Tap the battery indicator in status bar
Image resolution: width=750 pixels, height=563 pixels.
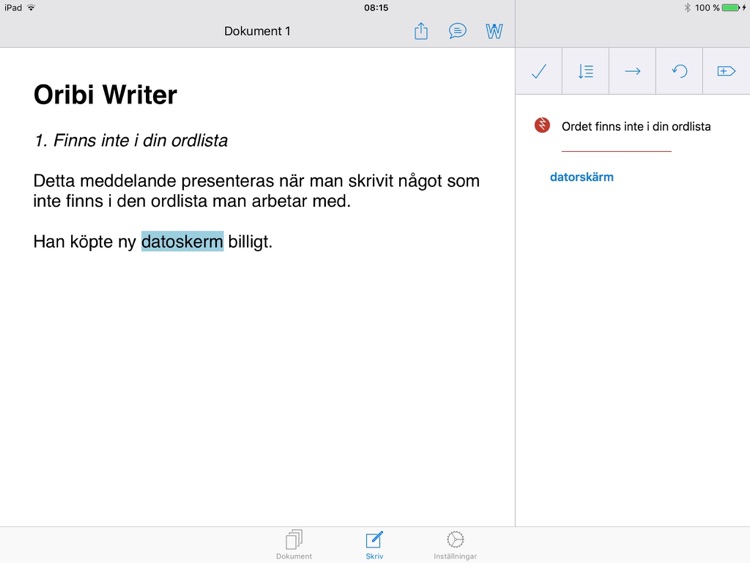(x=729, y=7)
